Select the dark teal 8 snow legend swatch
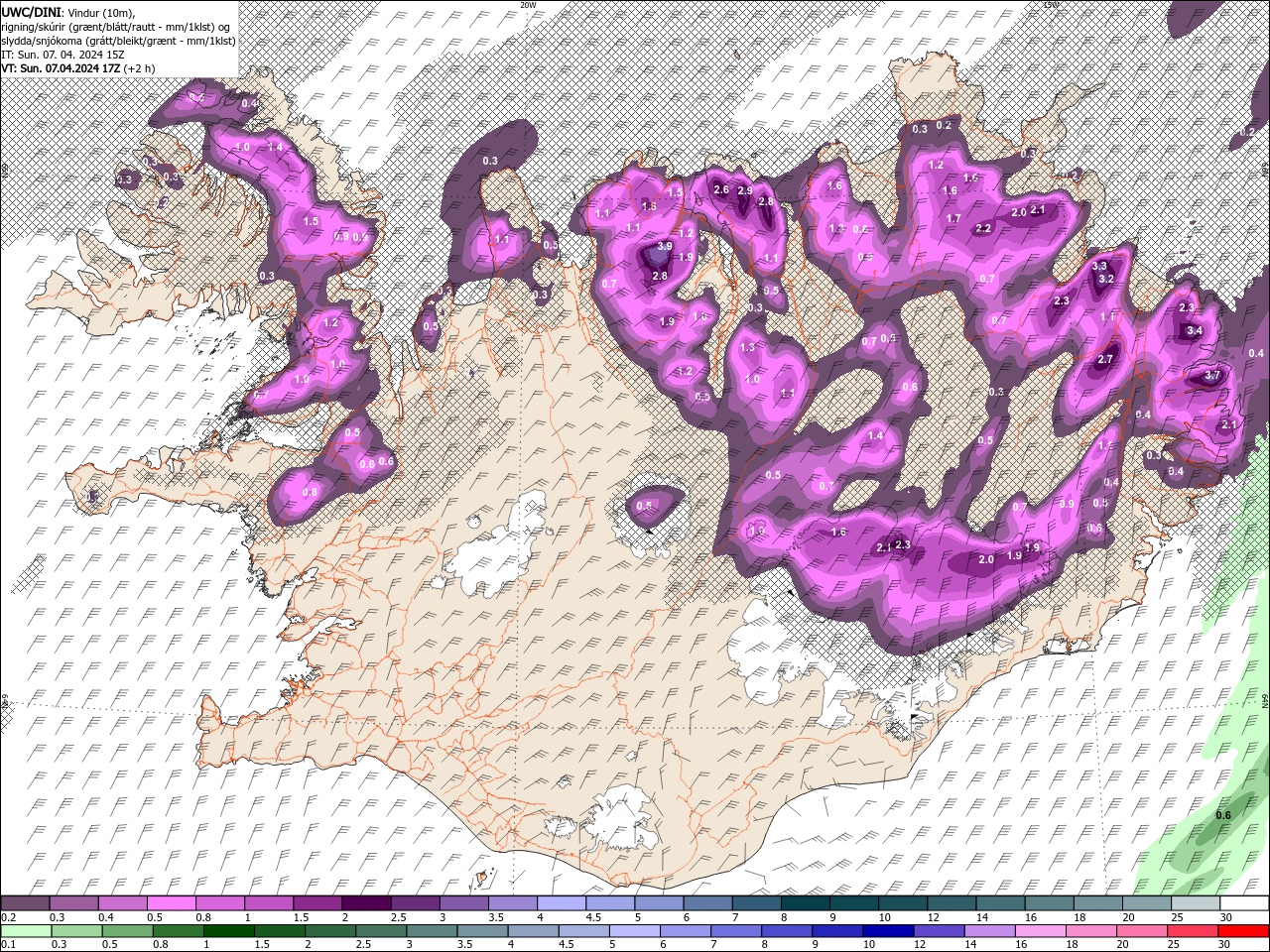This screenshot has width=1270, height=952. click(x=806, y=903)
